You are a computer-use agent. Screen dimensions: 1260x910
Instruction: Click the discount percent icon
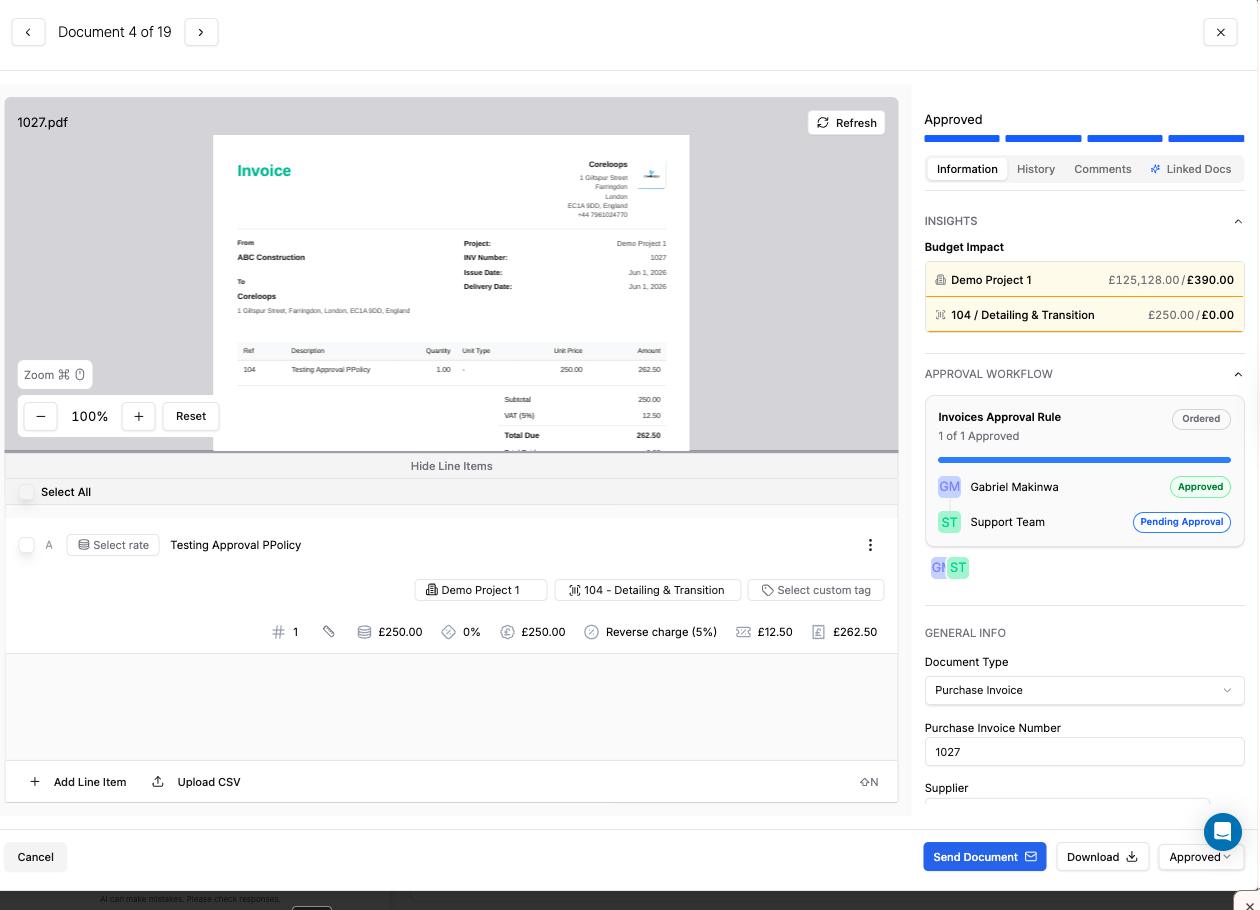[448, 632]
